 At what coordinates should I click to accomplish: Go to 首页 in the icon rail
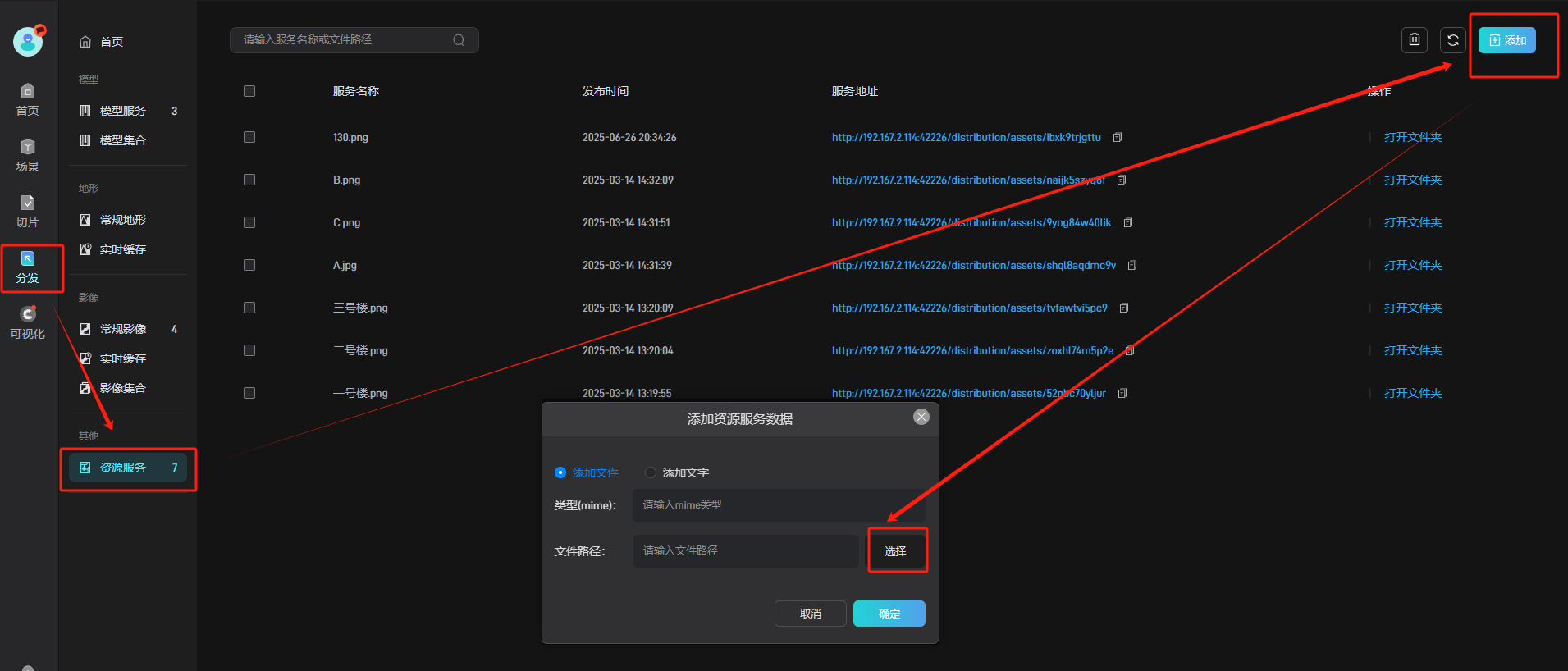[x=28, y=99]
